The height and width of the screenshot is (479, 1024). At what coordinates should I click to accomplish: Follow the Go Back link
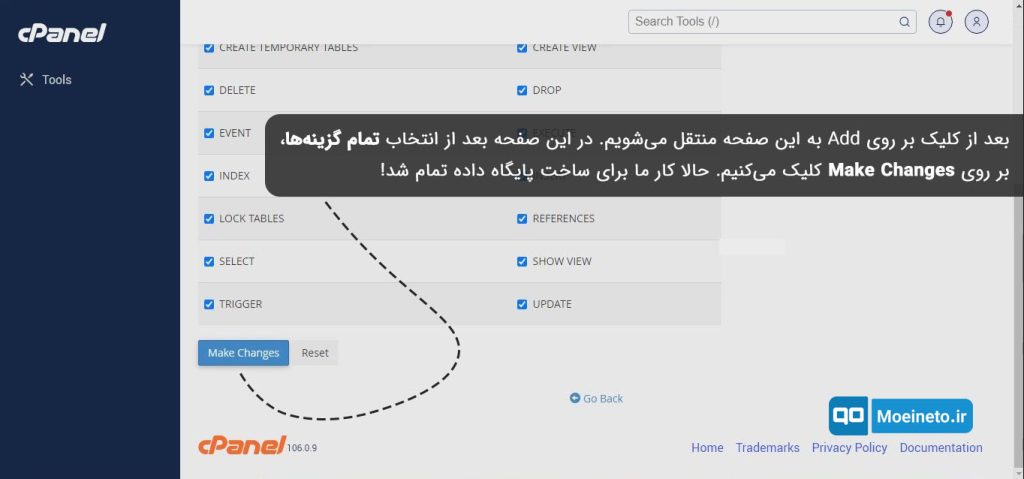596,399
